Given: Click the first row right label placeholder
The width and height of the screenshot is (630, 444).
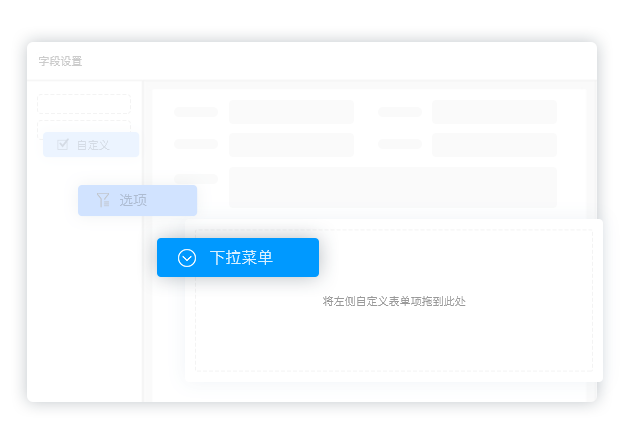Looking at the screenshot, I should pyautogui.click(x=400, y=112).
